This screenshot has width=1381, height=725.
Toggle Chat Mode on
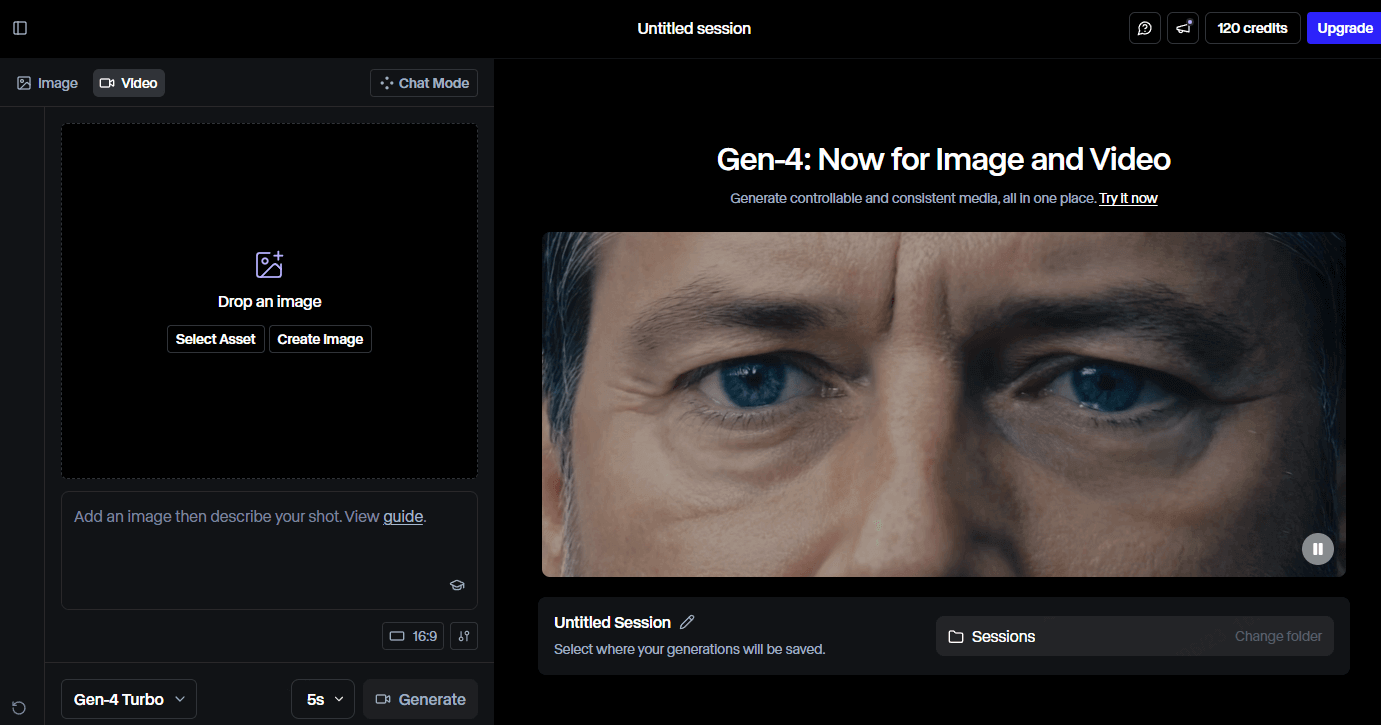pos(424,83)
